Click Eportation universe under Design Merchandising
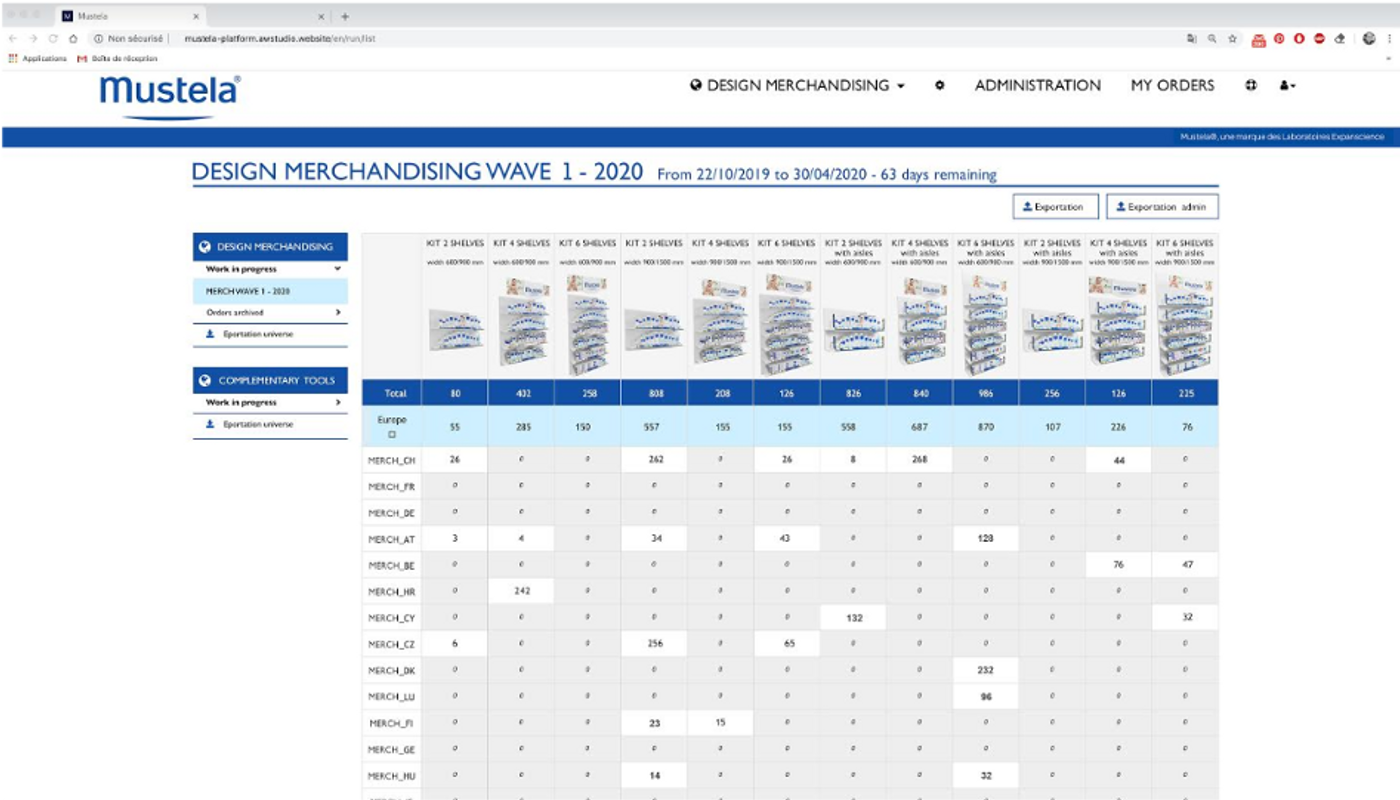This screenshot has width=1400, height=800. point(270,334)
